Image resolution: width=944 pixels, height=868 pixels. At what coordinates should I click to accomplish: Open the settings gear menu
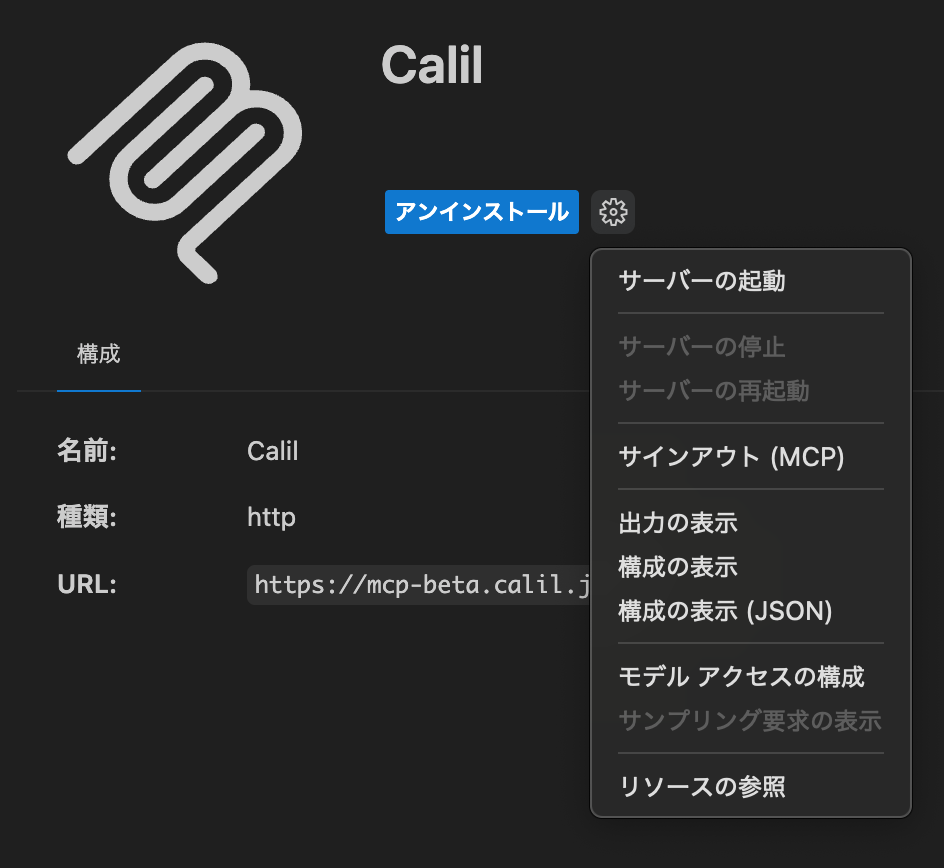click(613, 212)
